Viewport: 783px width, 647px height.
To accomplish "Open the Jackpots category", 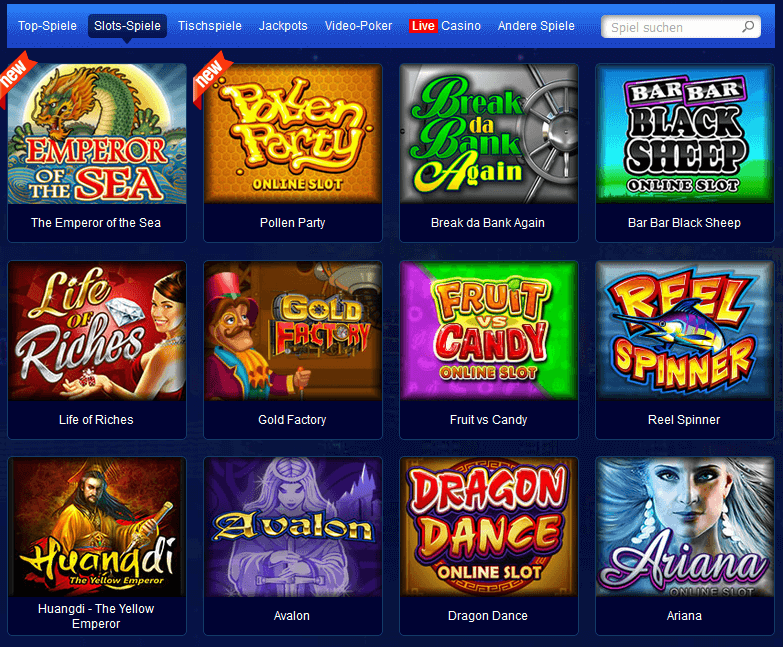I will [x=283, y=26].
